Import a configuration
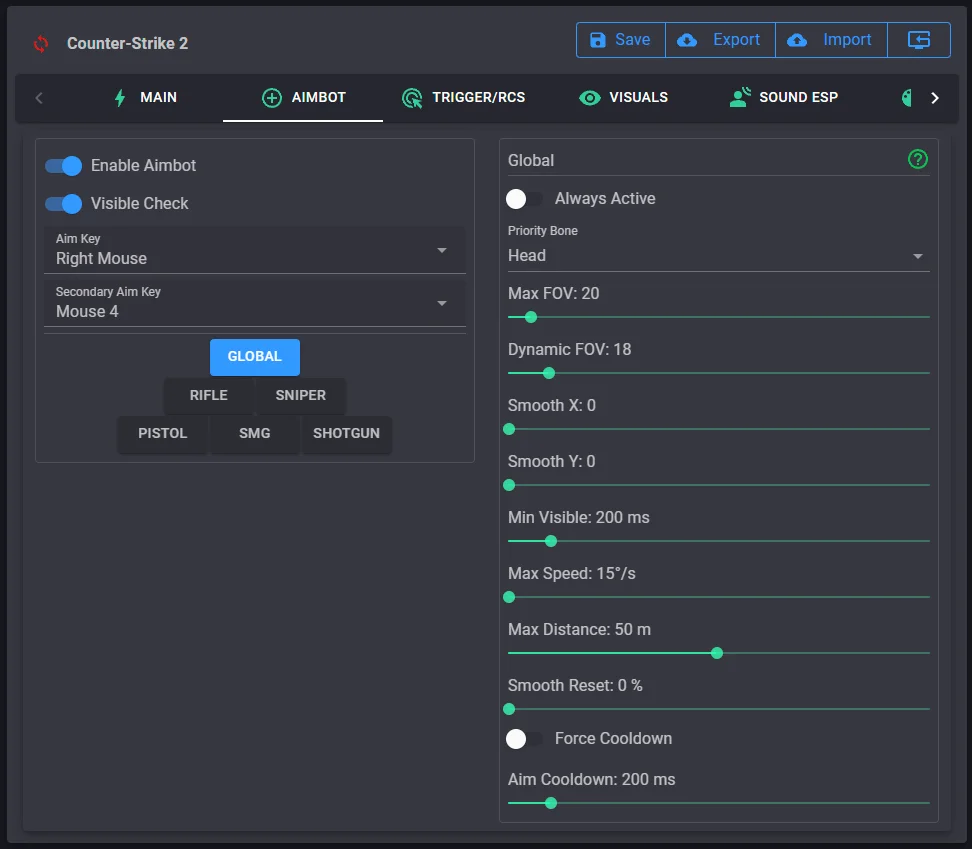 coord(831,40)
